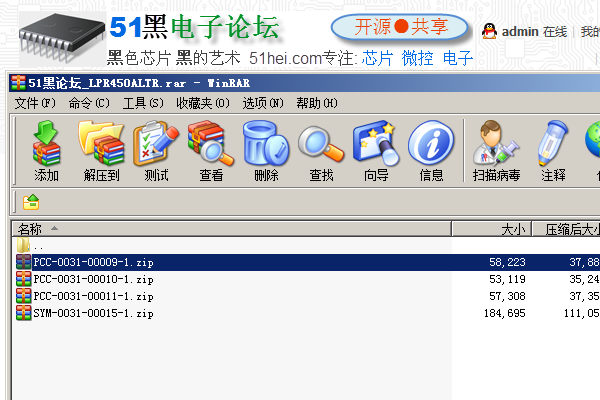Click size value 53,119

pos(507,279)
